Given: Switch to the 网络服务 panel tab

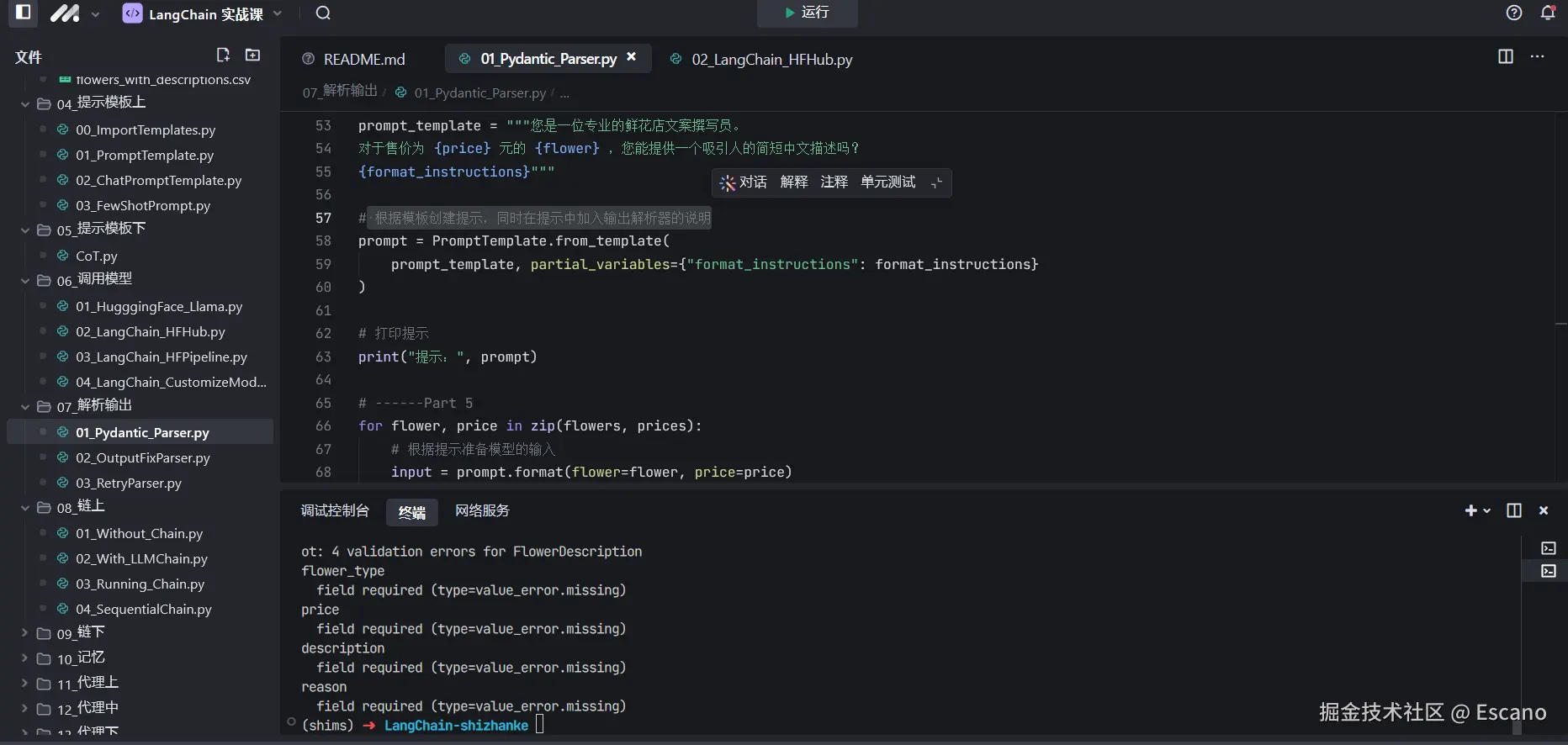Looking at the screenshot, I should (482, 510).
